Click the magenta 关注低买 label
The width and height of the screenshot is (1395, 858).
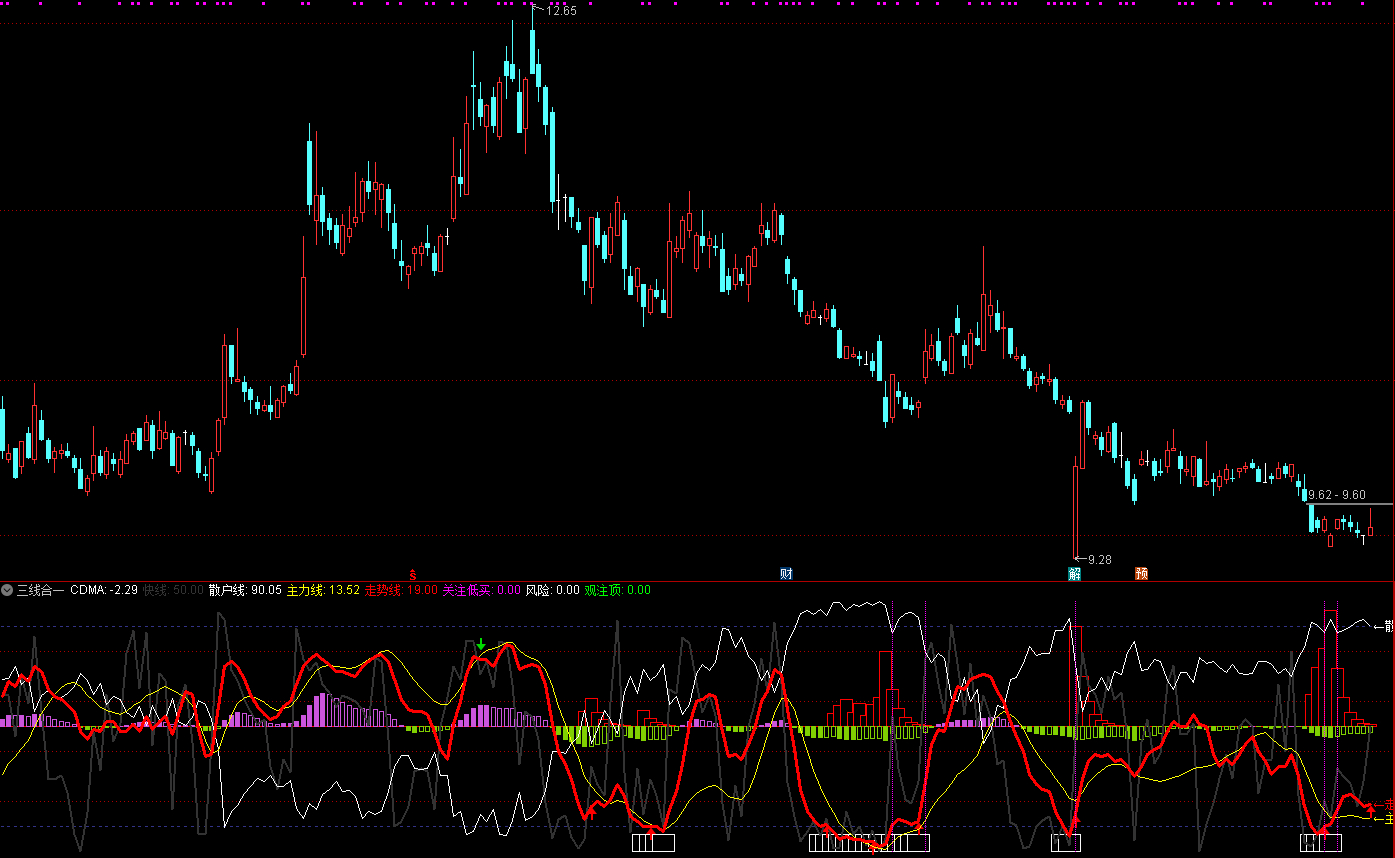(481, 590)
